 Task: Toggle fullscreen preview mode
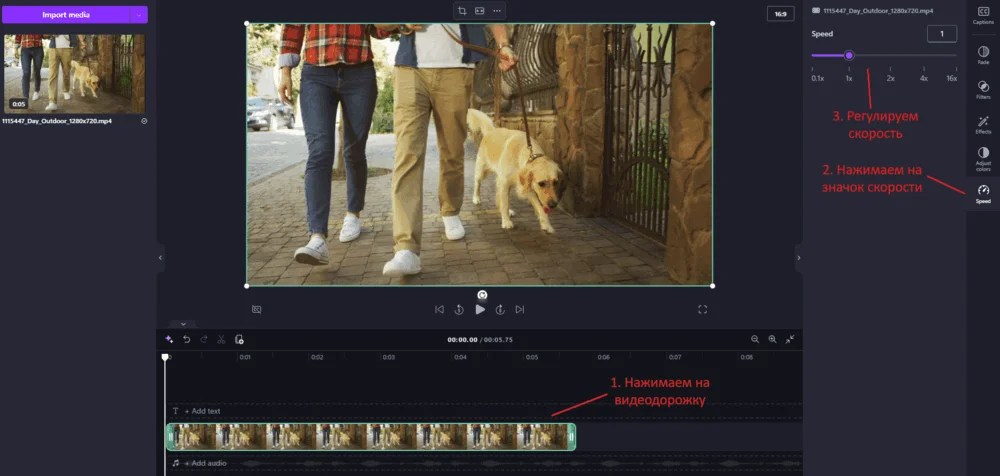pyautogui.click(x=702, y=310)
